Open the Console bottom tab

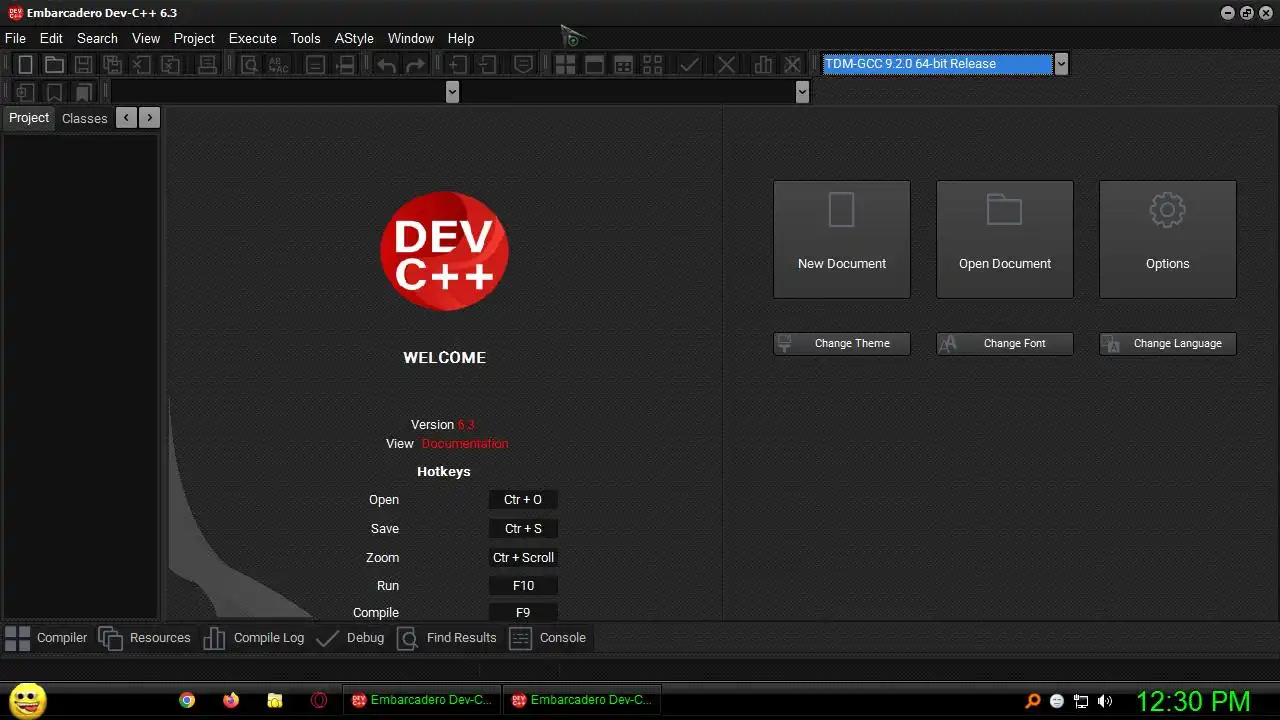tap(548, 638)
